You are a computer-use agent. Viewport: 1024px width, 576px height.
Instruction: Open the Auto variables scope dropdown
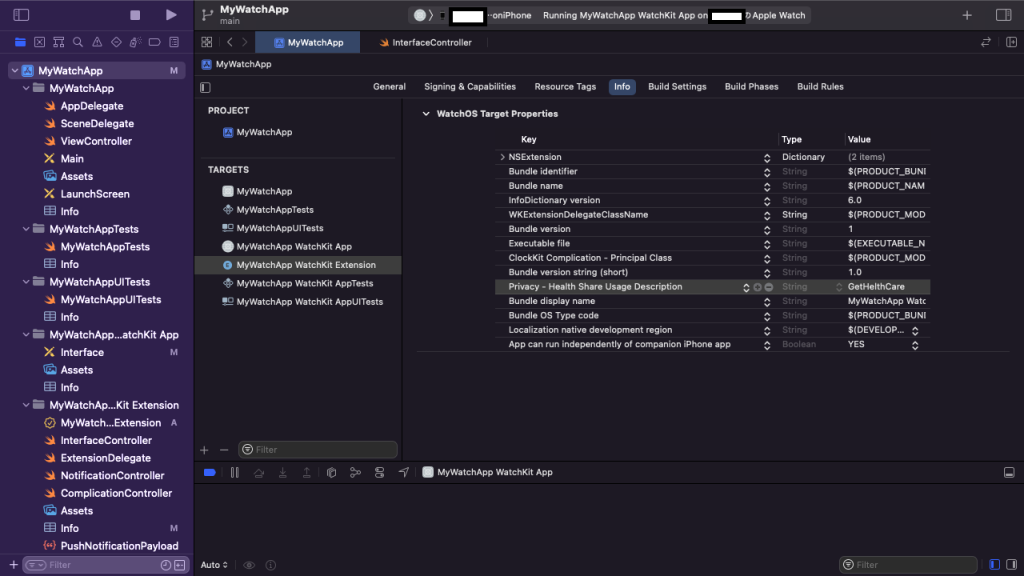214,565
